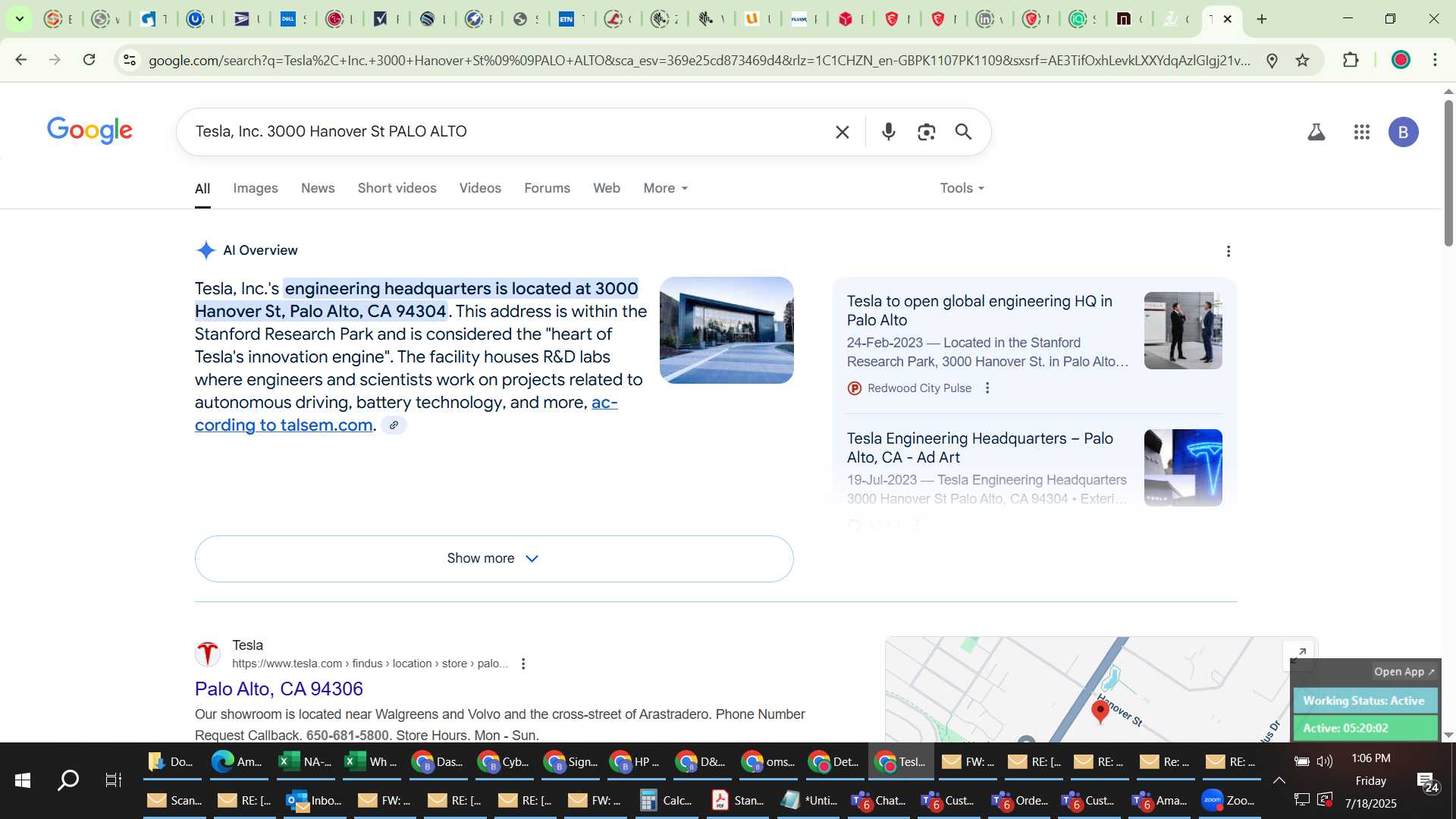Select the All results tab
The height and width of the screenshot is (819, 1456).
(202, 188)
